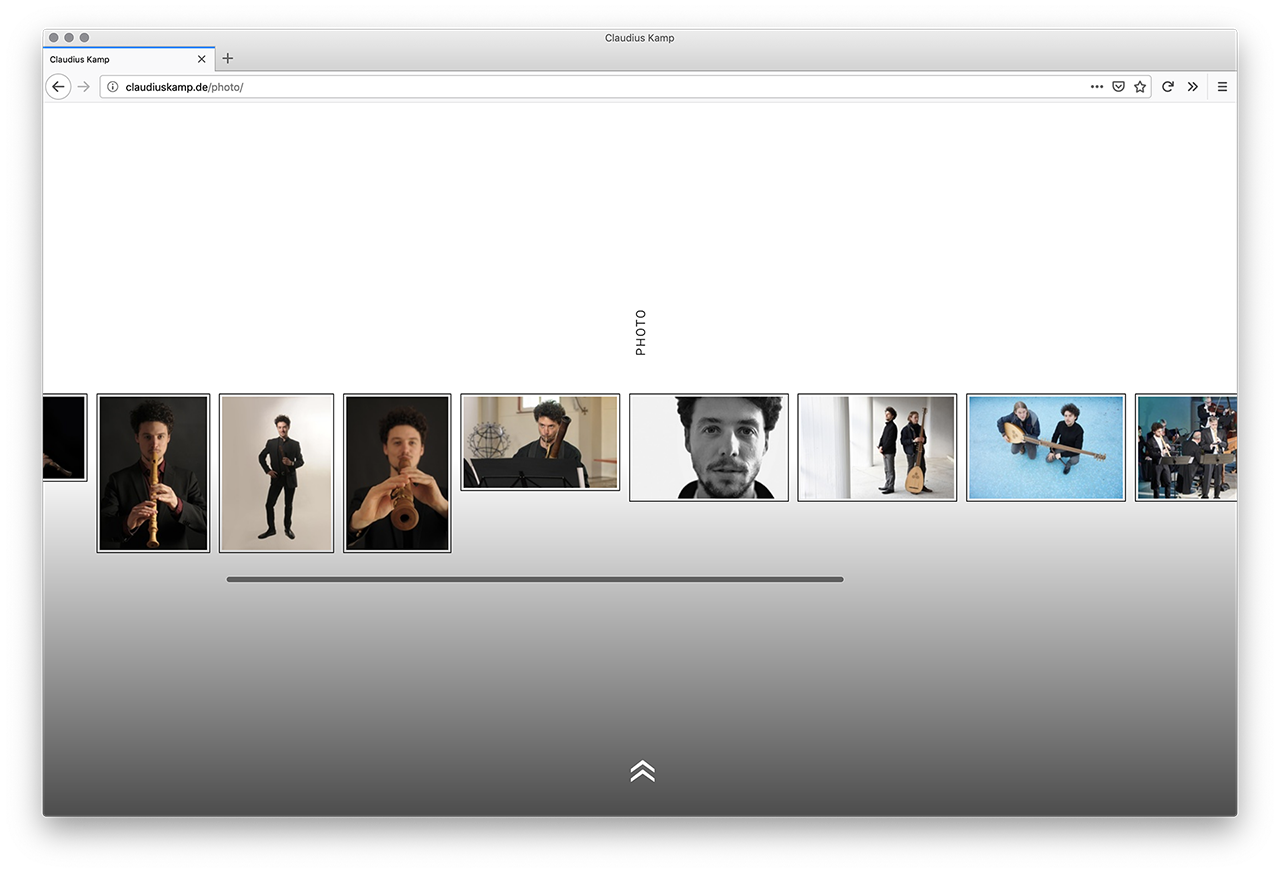Image resolution: width=1280 pixels, height=873 pixels.
Task: Open photo of two men with lute standing
Action: (x=877, y=447)
